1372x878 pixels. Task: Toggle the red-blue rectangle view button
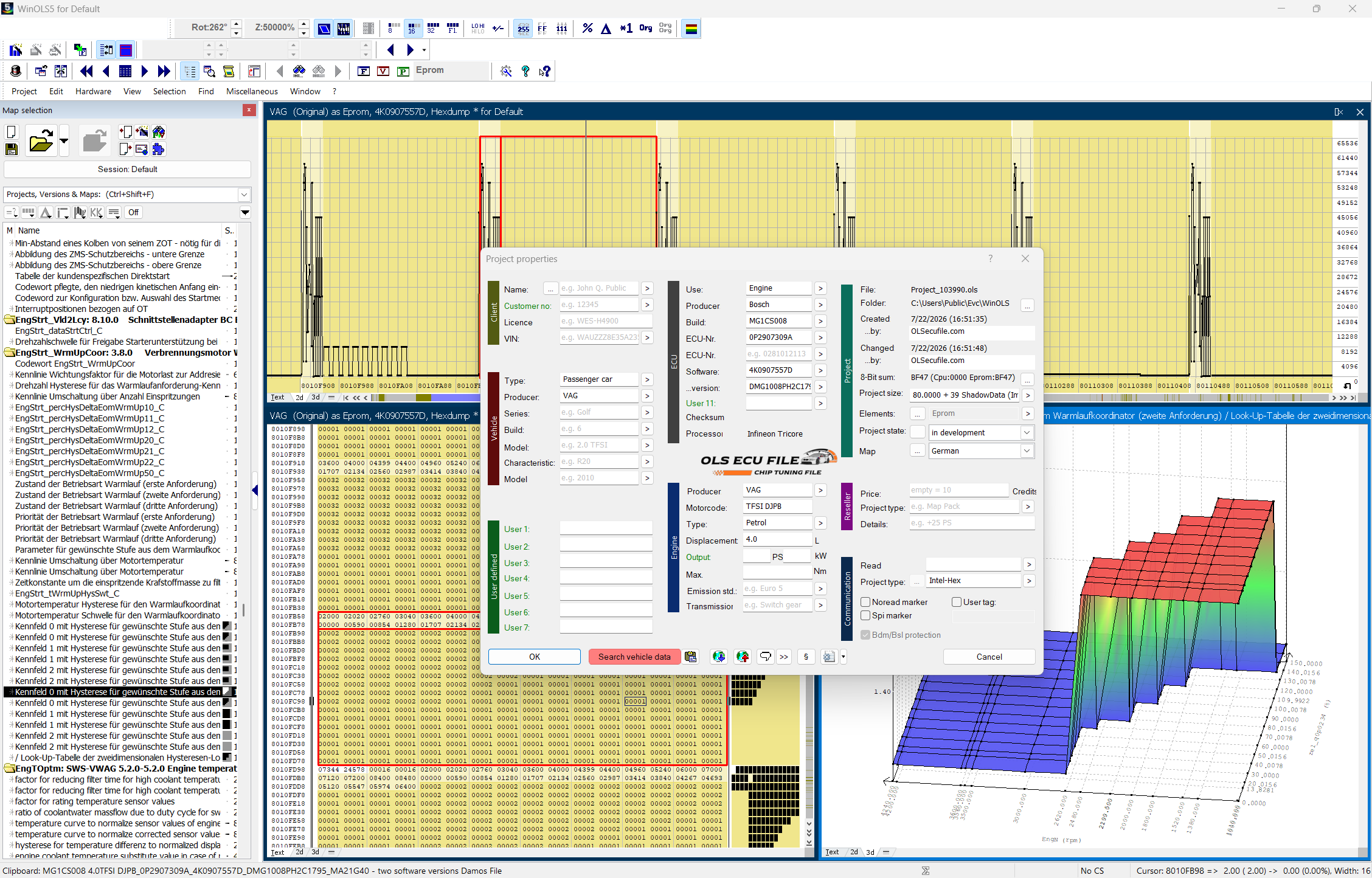(x=126, y=50)
